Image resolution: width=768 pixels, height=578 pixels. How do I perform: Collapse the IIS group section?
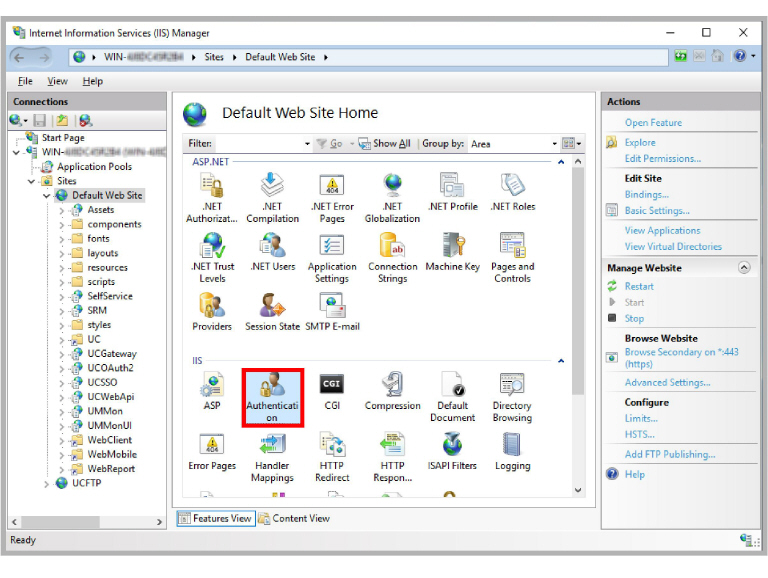561,361
